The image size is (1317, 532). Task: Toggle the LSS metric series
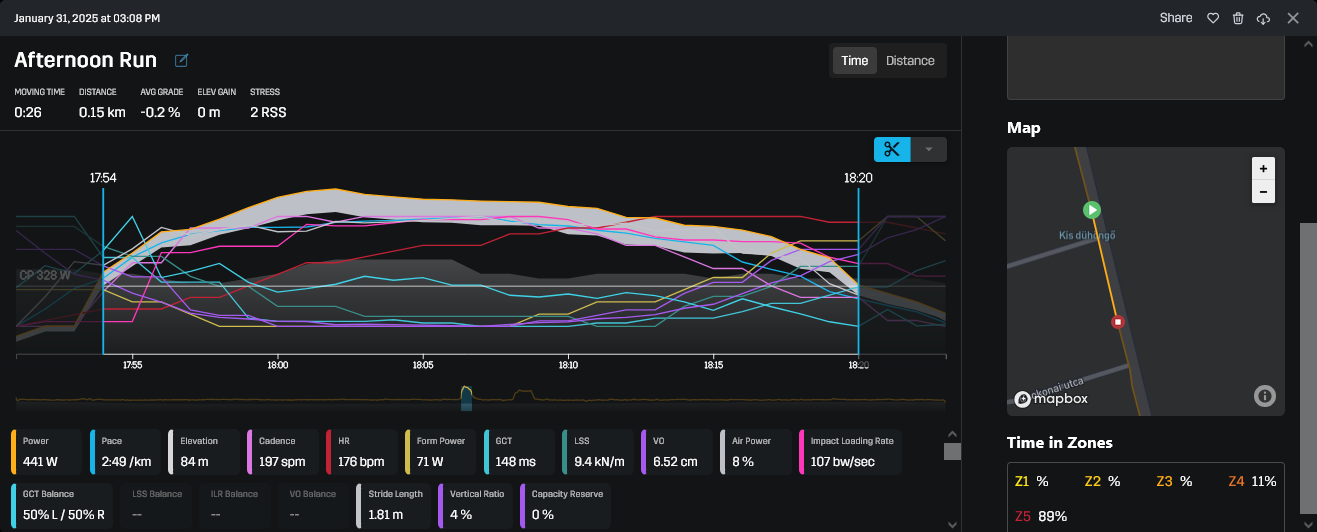598,452
